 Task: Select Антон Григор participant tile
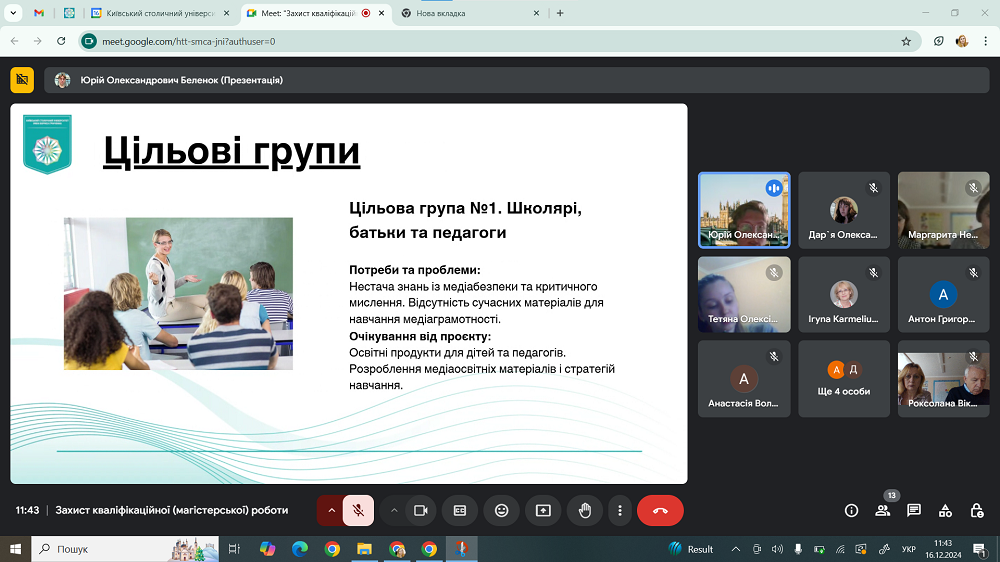pos(943,295)
